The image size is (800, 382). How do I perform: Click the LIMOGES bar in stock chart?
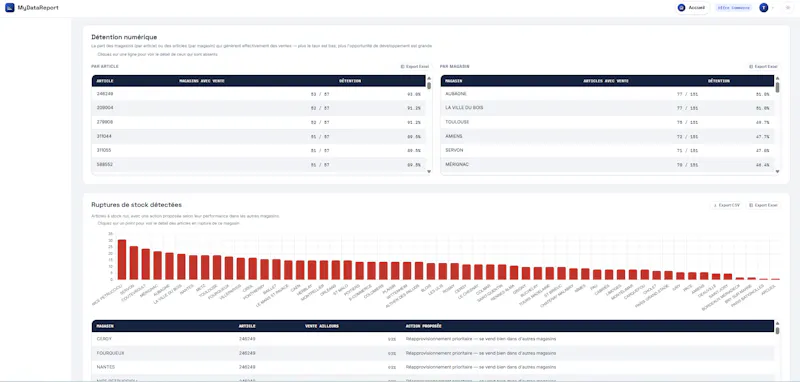[621, 274]
